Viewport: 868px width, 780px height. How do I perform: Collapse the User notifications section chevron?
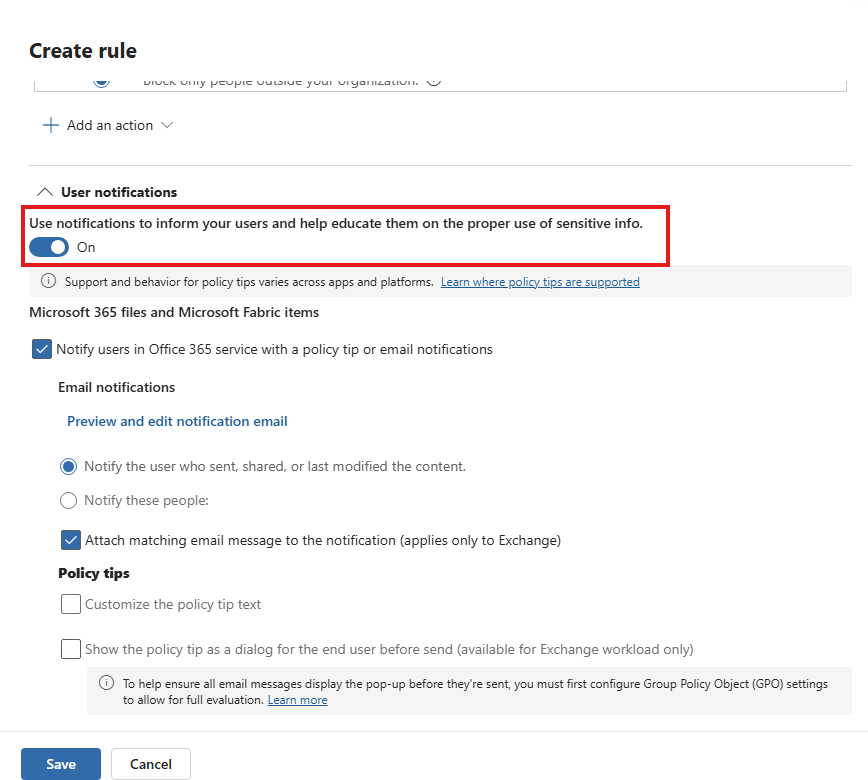pos(45,191)
